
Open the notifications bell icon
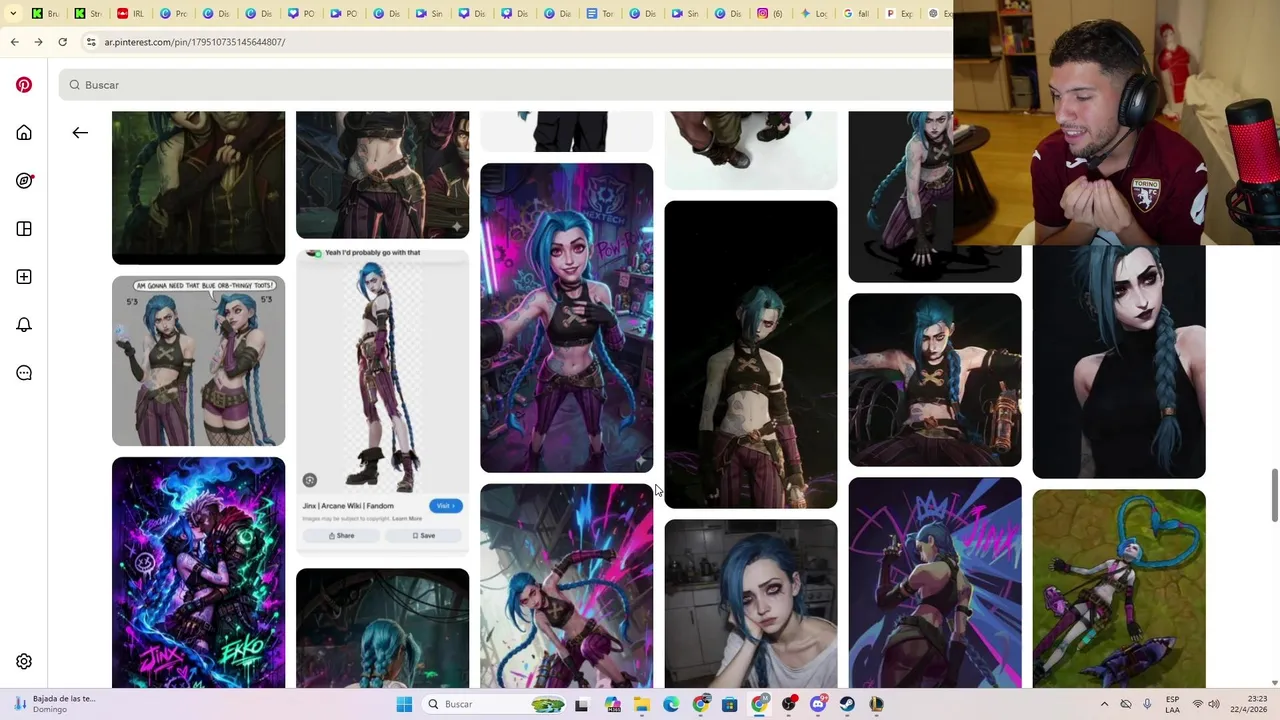point(24,325)
